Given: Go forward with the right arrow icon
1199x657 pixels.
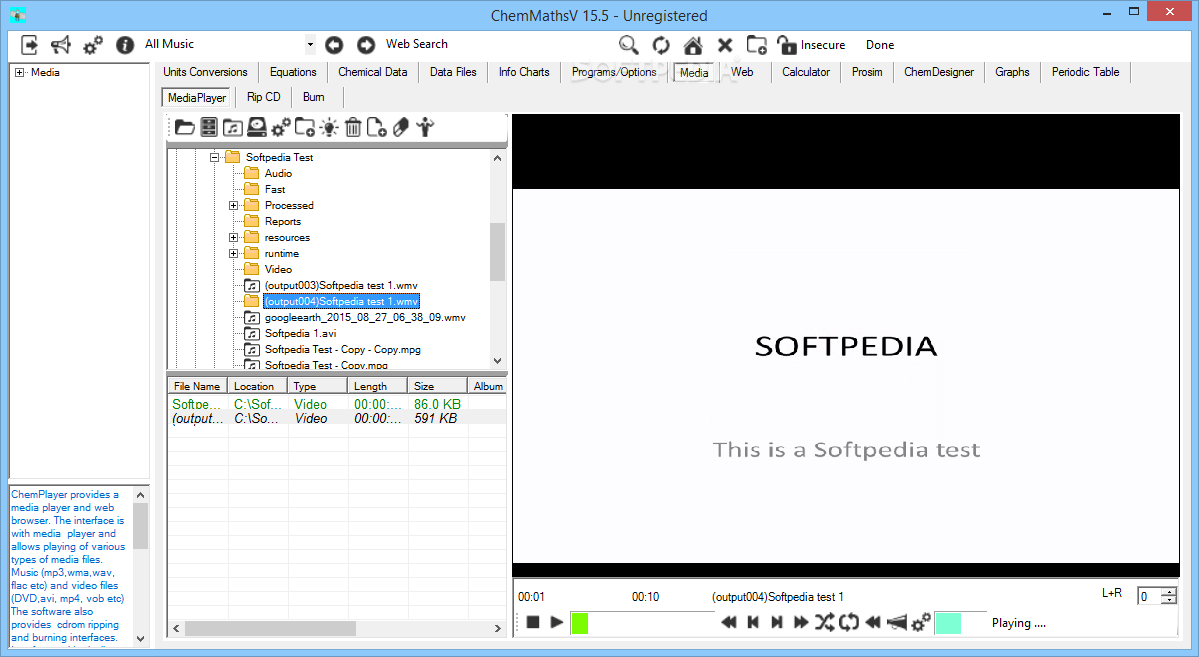Looking at the screenshot, I should [x=366, y=45].
